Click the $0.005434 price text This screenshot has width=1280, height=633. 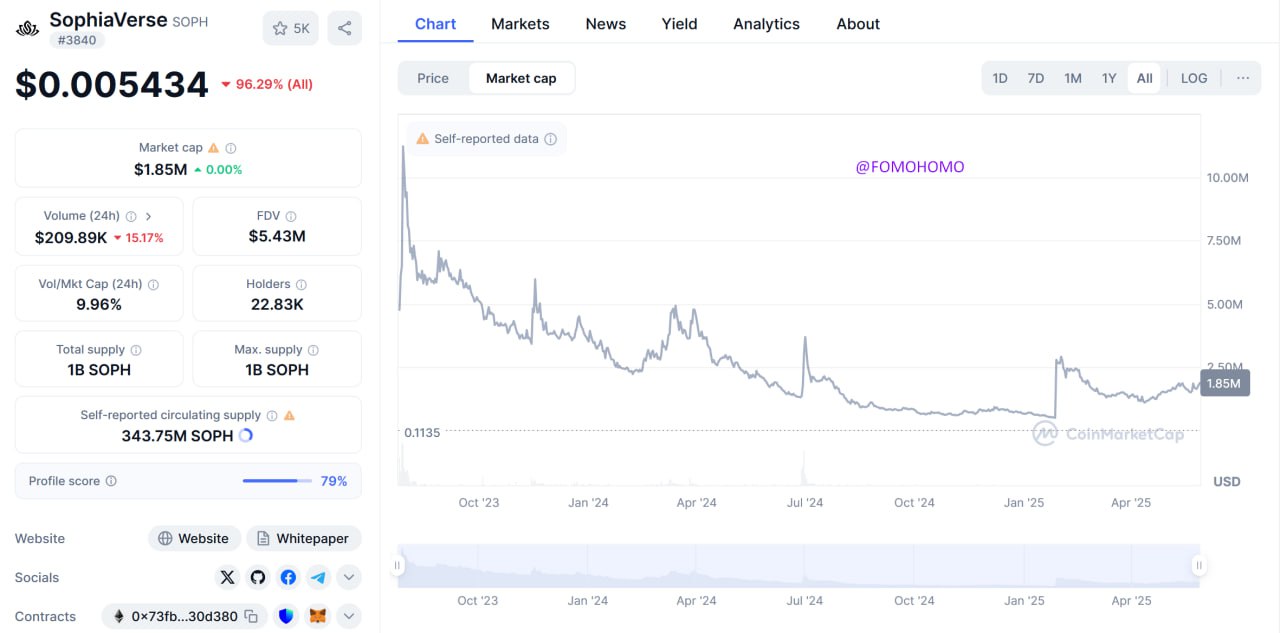coord(112,85)
